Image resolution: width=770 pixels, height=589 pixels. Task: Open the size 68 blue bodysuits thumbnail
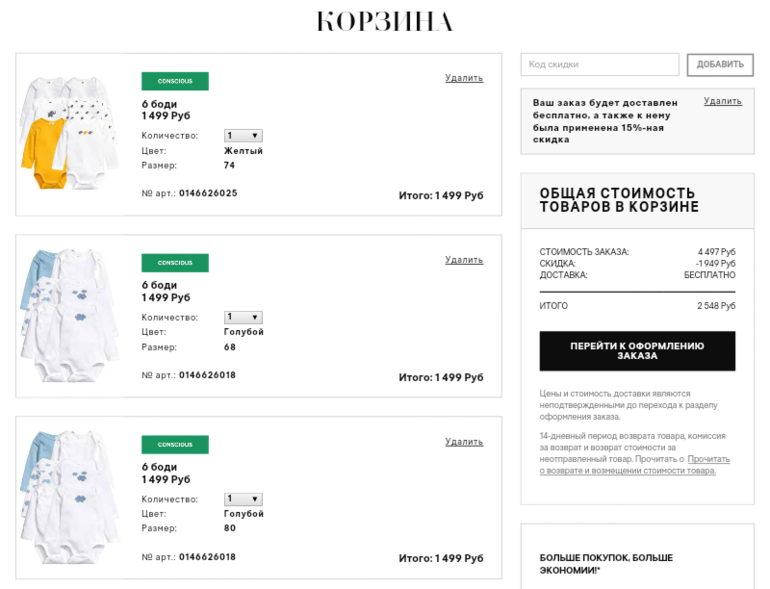[x=69, y=315]
